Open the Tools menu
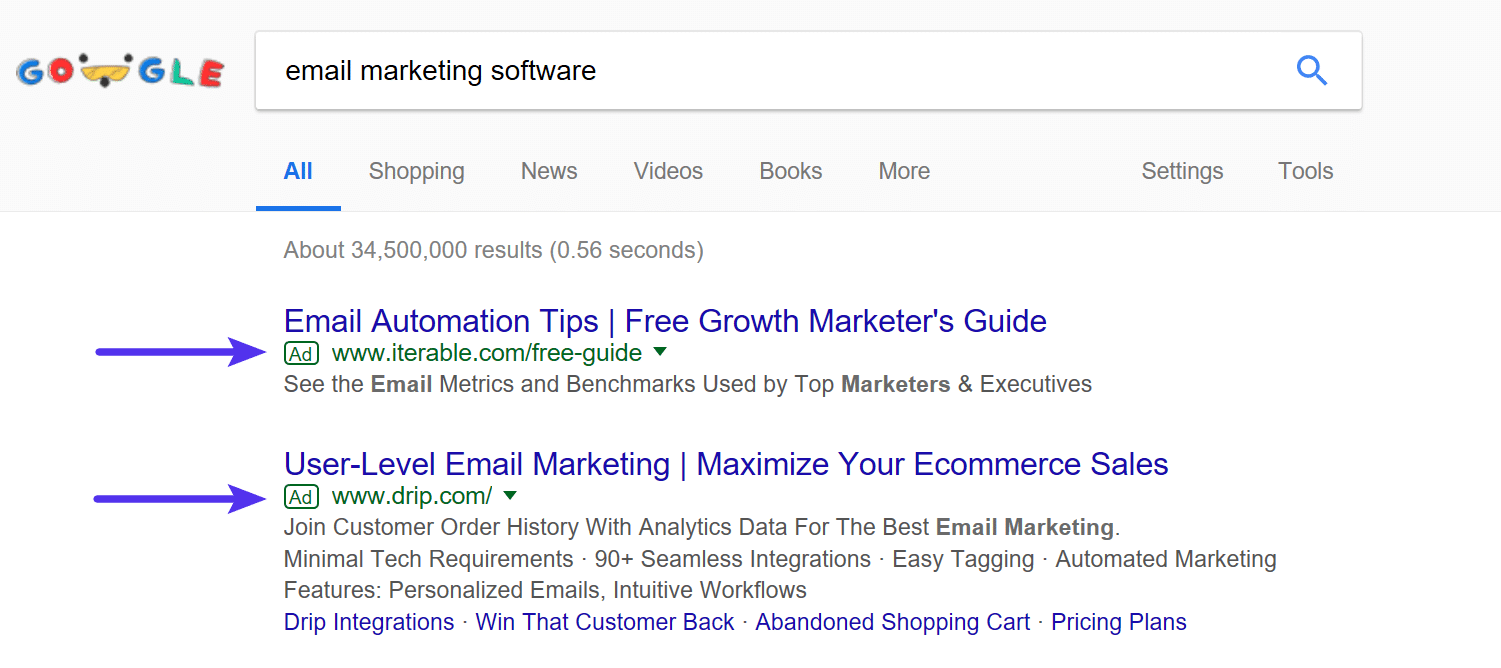The width and height of the screenshot is (1501, 668). click(x=1305, y=171)
